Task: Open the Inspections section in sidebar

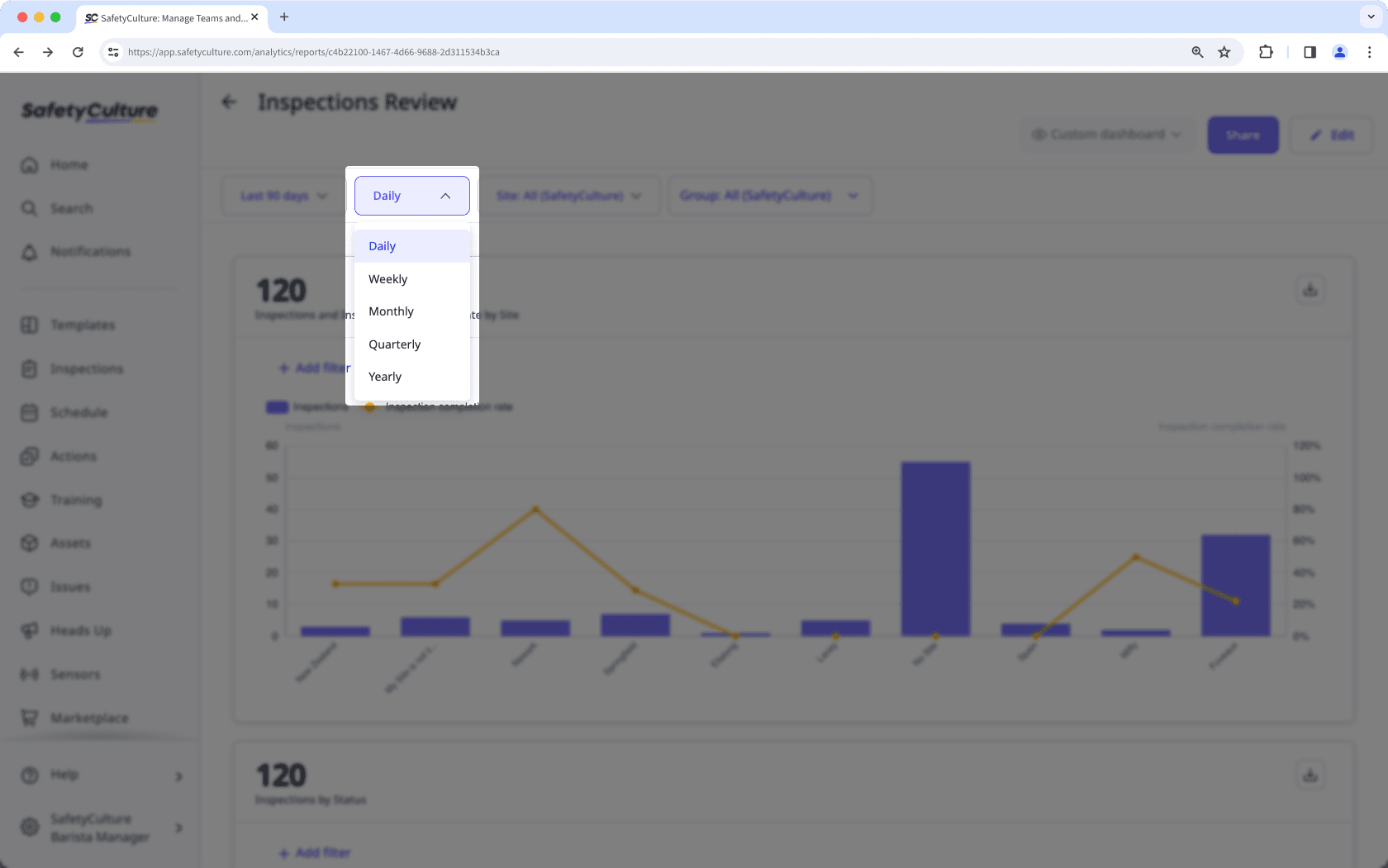Action: (87, 368)
